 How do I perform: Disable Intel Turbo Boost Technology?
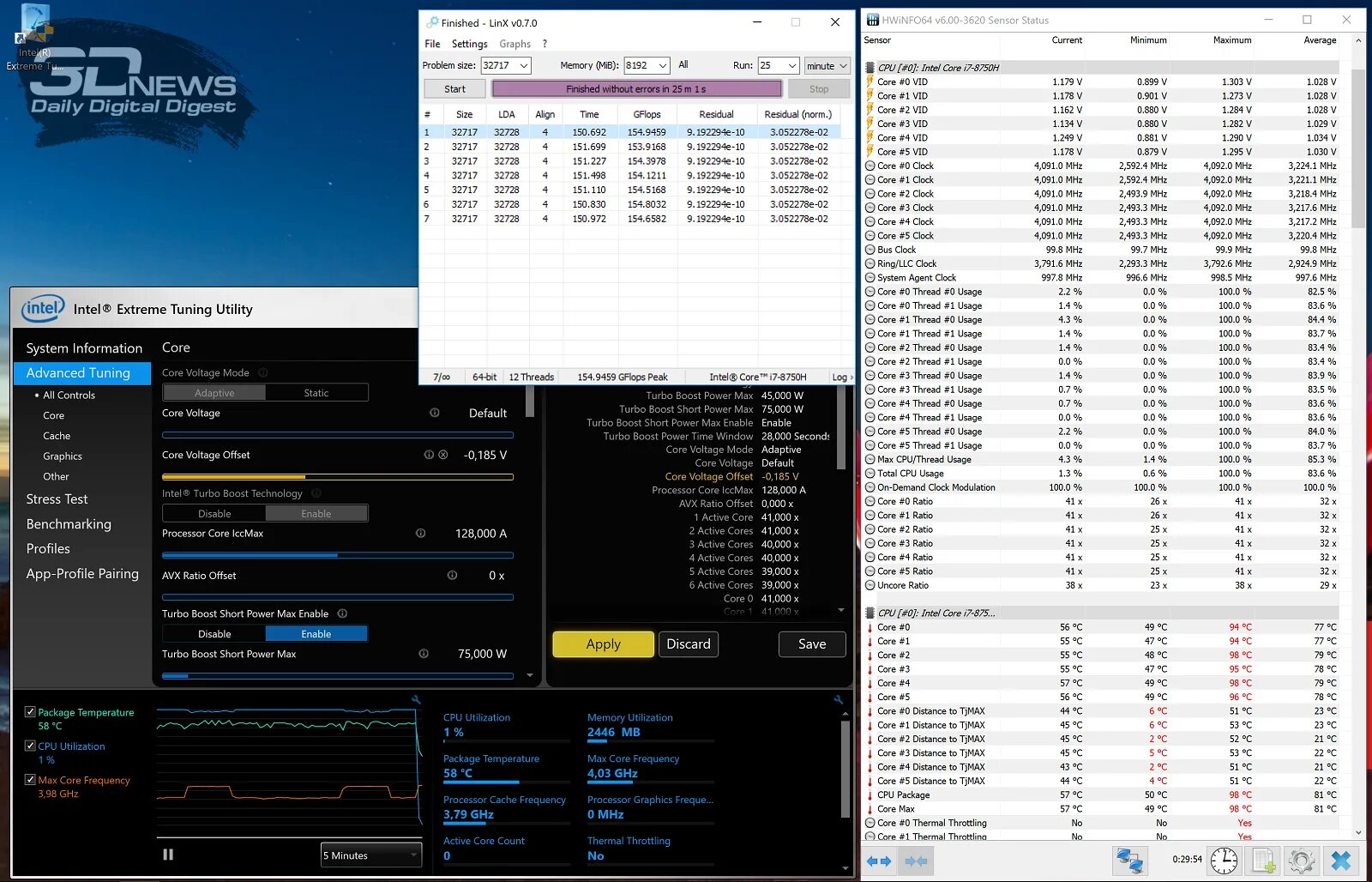(x=214, y=514)
